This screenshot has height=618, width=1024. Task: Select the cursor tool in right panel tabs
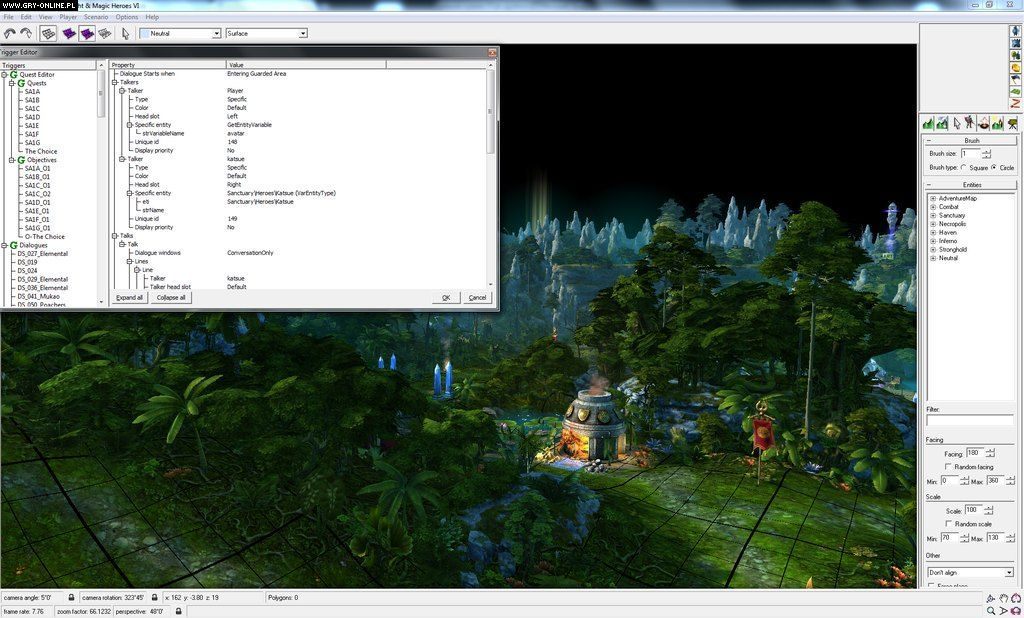pos(957,123)
